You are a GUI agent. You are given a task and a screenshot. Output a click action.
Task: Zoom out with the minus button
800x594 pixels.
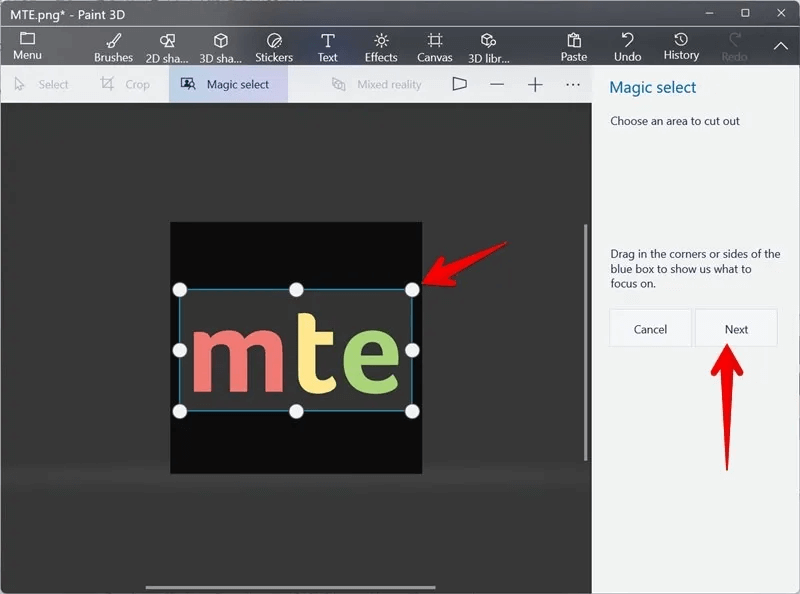click(x=497, y=85)
